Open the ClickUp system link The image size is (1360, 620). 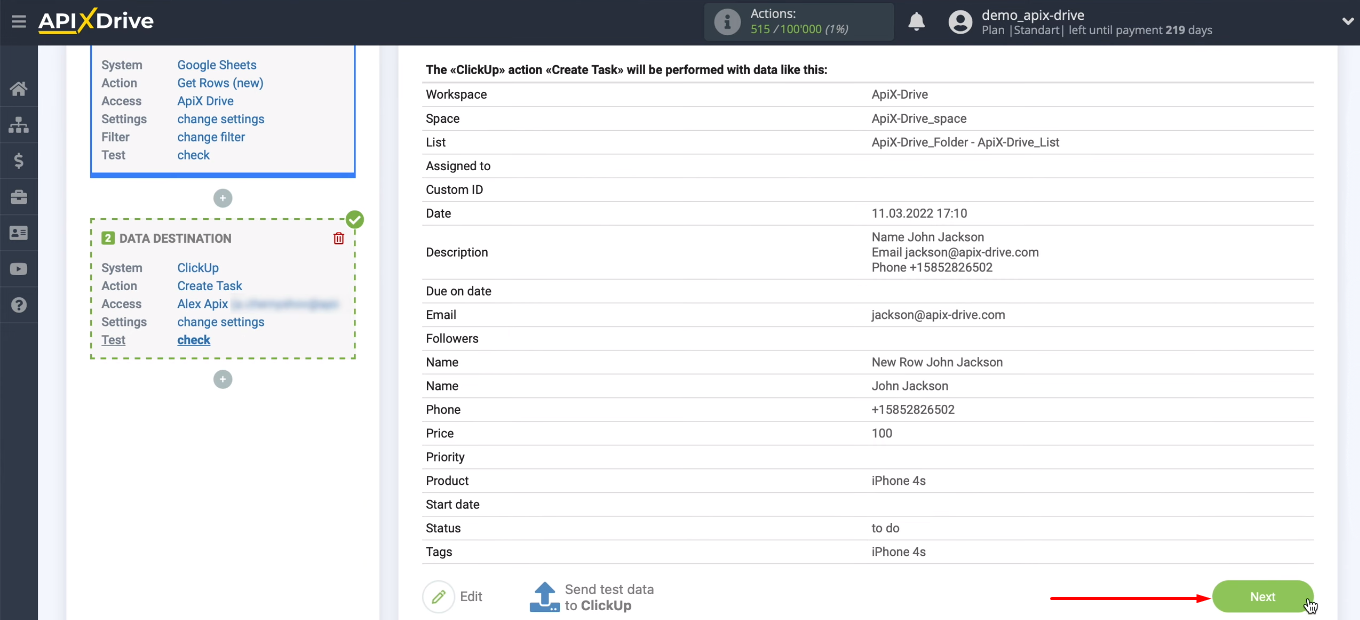click(198, 268)
